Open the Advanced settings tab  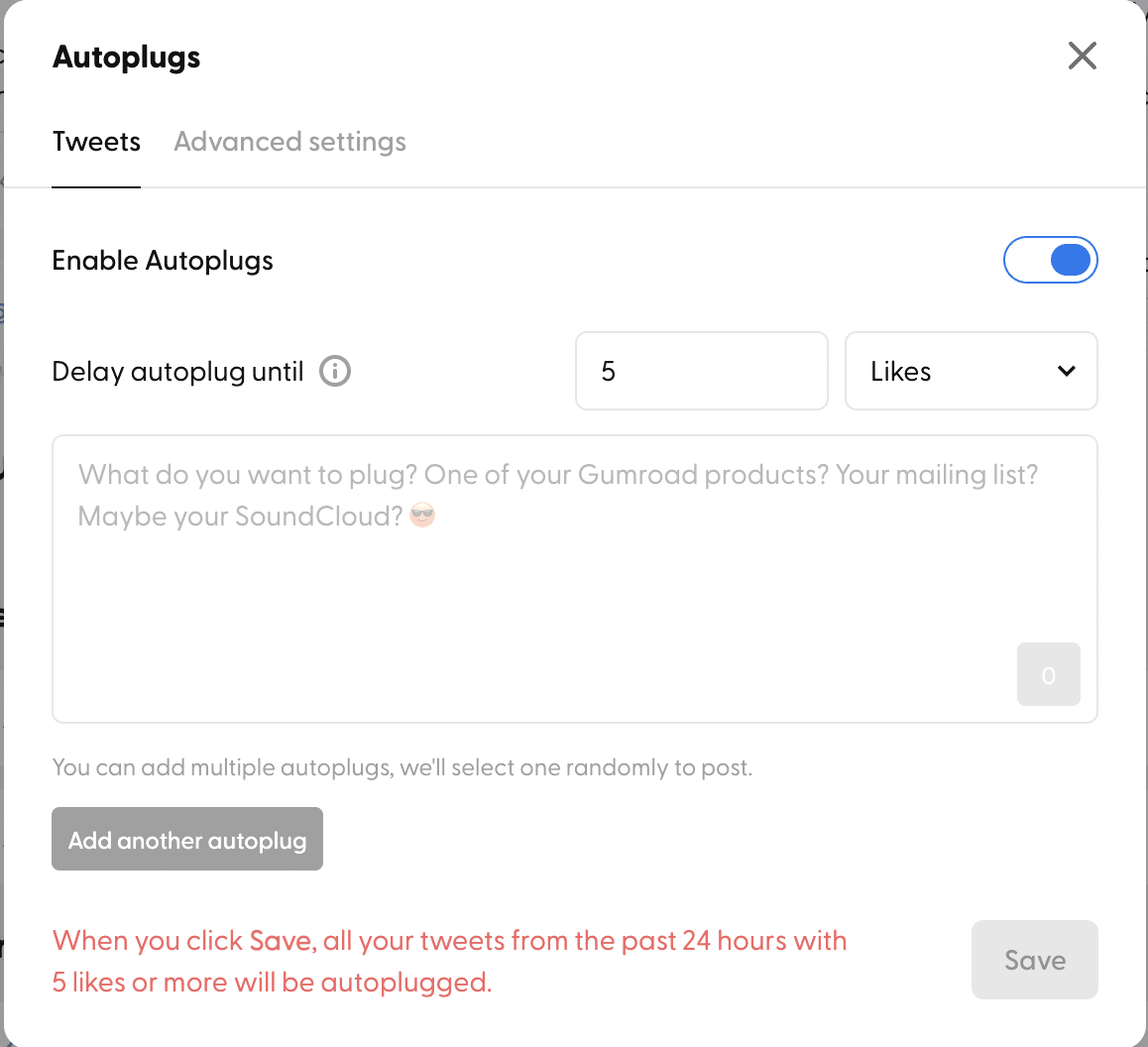[x=289, y=142]
